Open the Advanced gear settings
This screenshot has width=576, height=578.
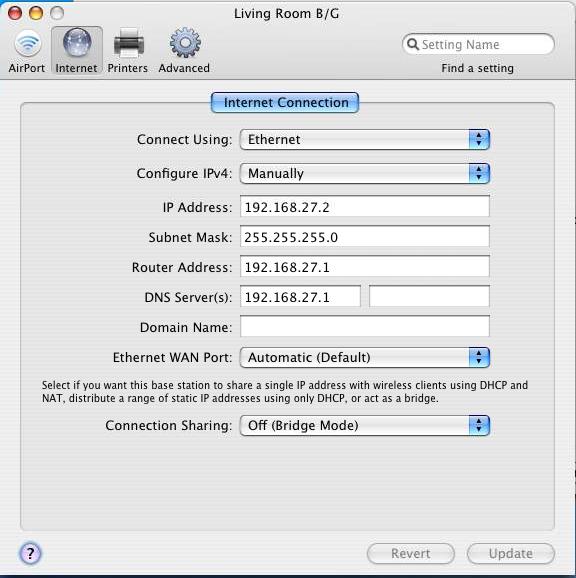click(x=185, y=51)
